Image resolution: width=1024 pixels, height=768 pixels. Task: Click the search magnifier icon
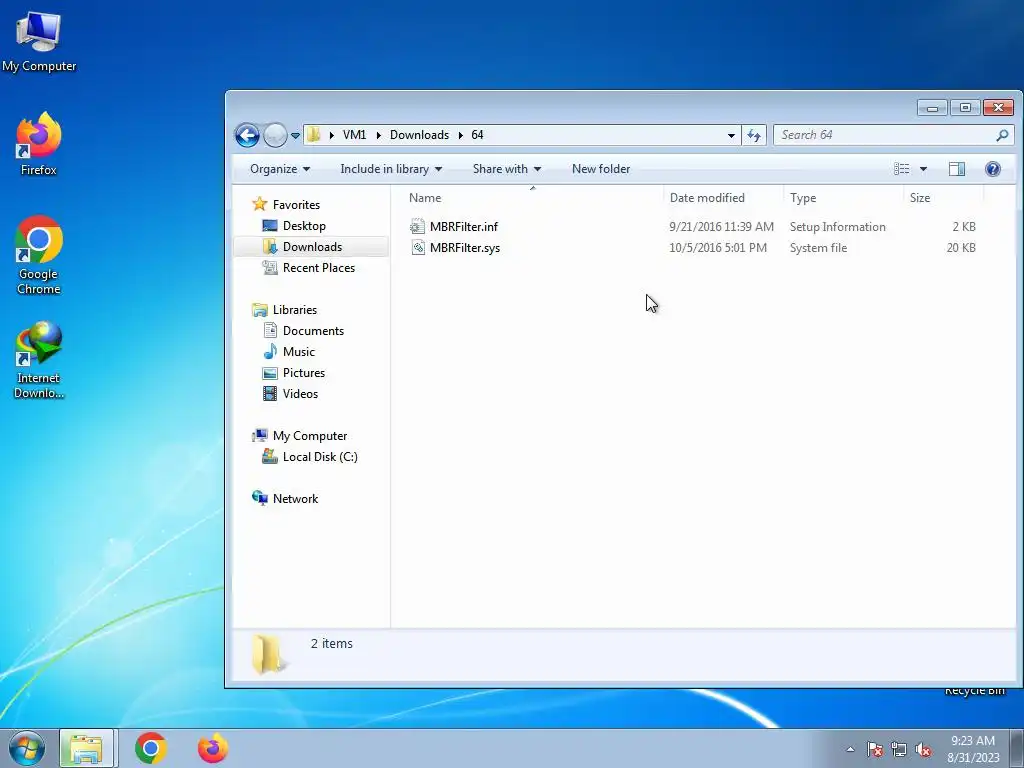click(1002, 135)
